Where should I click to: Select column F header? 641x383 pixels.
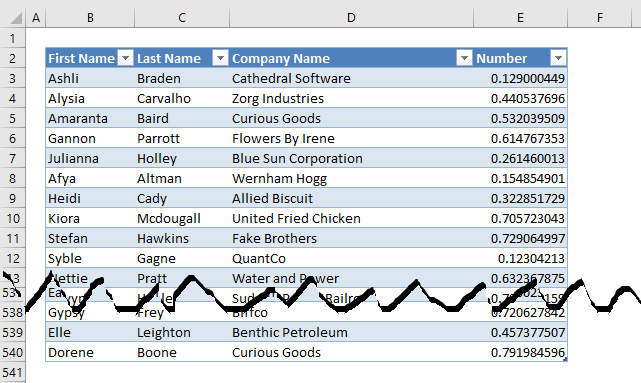600,18
